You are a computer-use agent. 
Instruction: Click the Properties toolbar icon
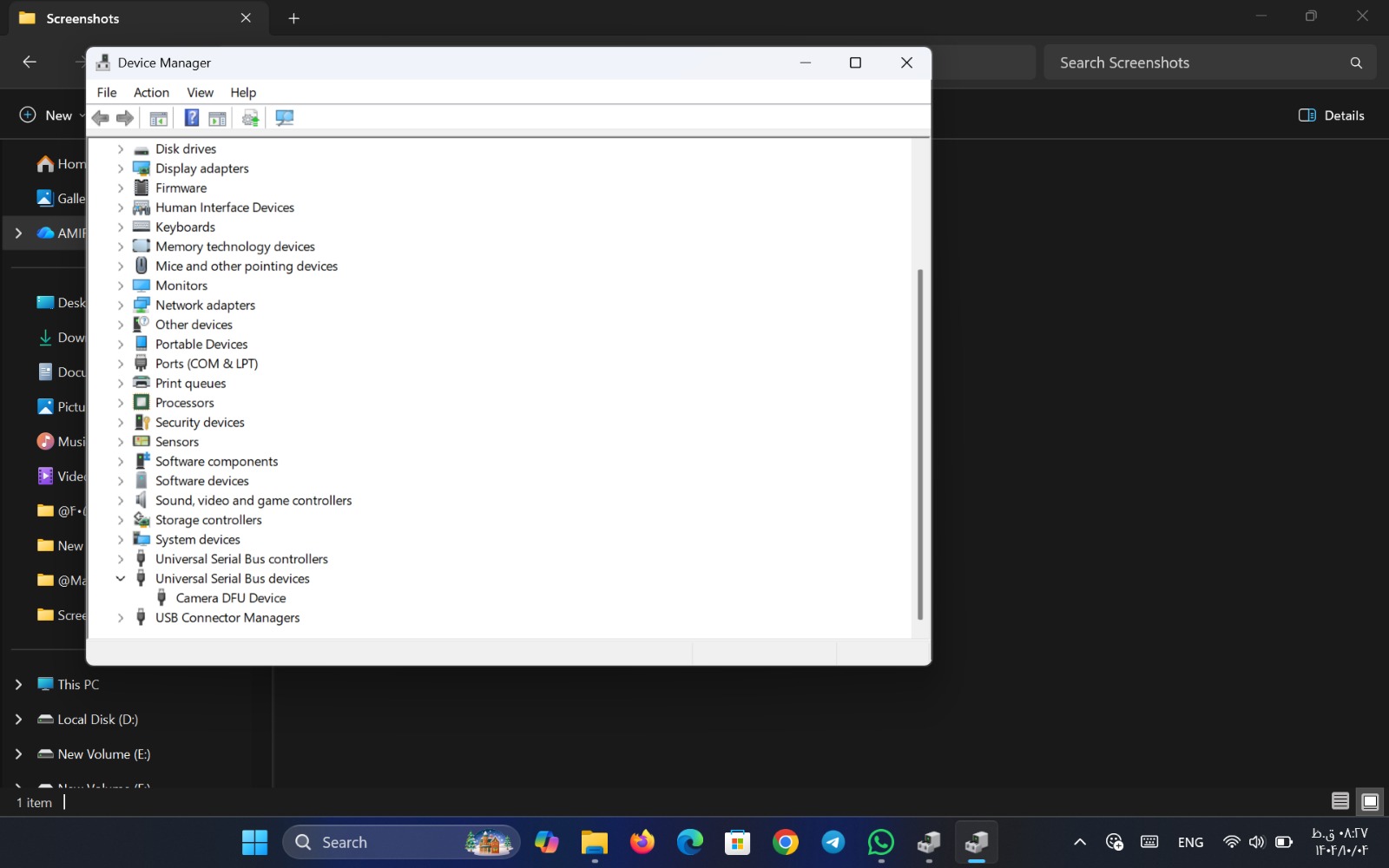point(217,118)
